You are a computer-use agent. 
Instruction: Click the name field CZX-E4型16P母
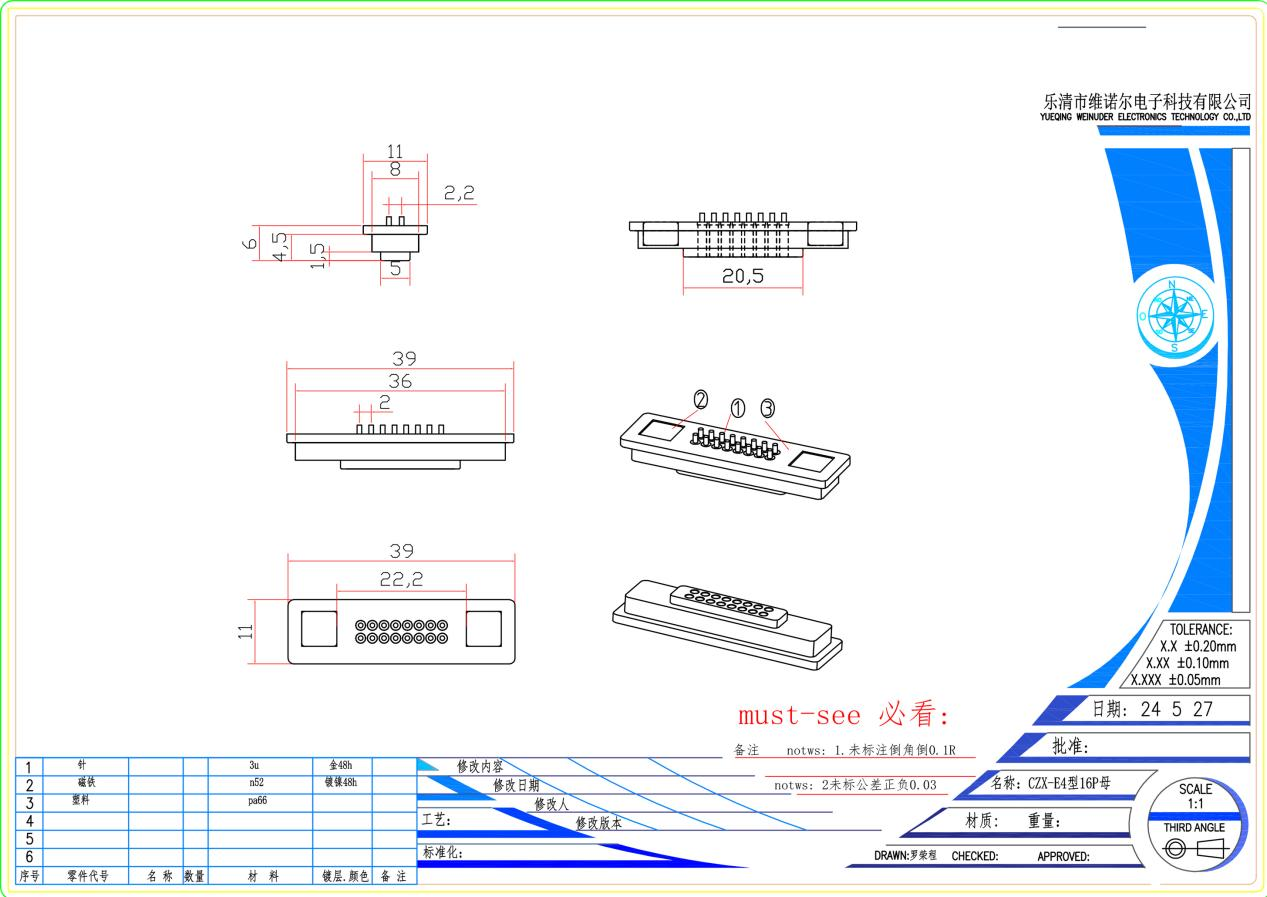click(x=1050, y=784)
